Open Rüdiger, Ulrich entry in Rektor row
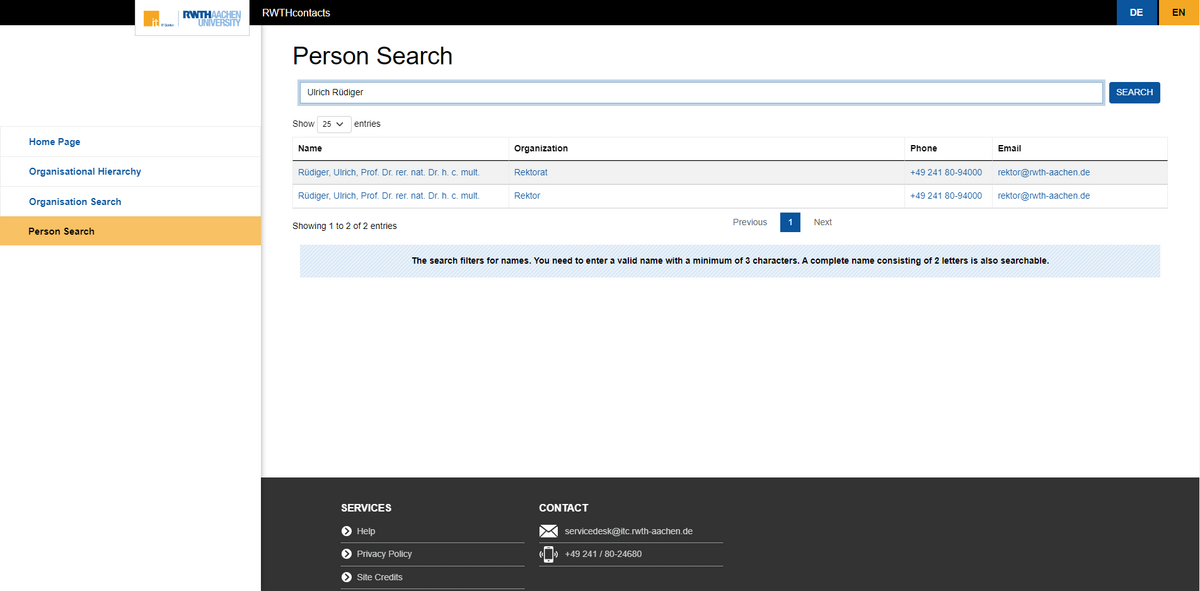This screenshot has width=1200, height=591. 389,196
